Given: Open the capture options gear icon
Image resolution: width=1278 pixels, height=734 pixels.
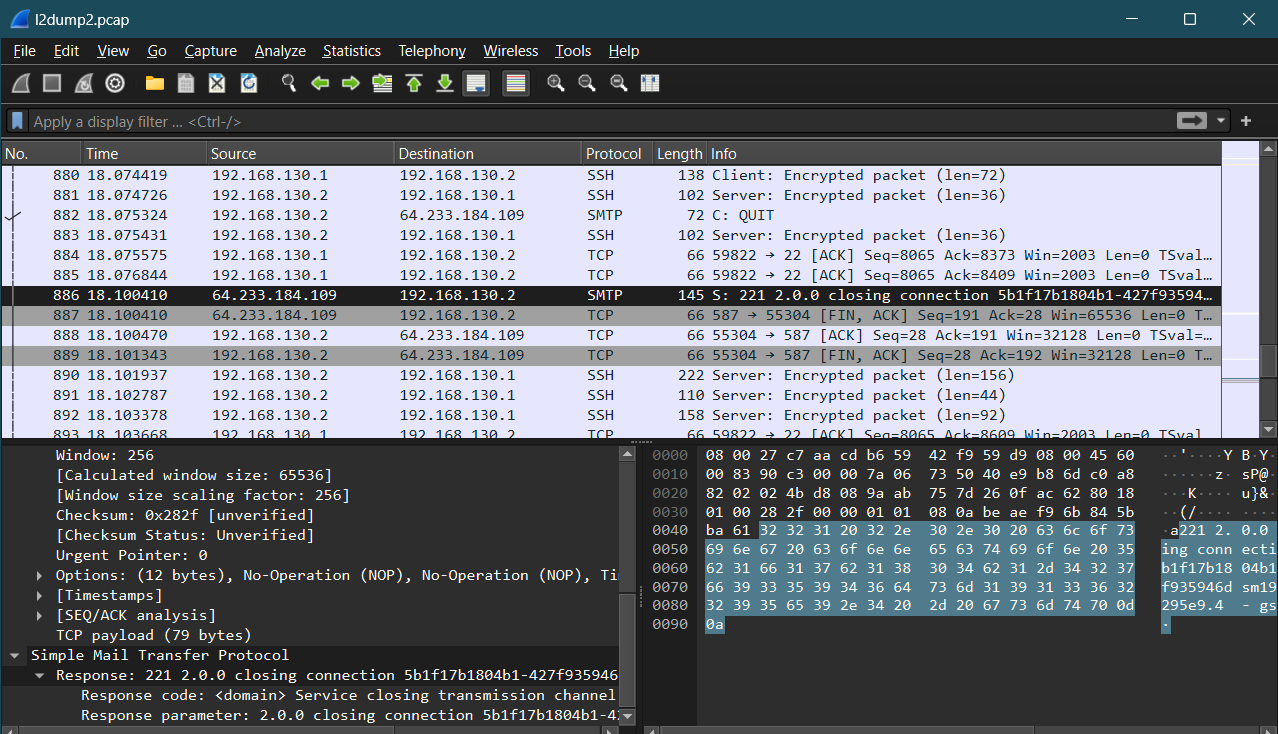Looking at the screenshot, I should pos(115,84).
